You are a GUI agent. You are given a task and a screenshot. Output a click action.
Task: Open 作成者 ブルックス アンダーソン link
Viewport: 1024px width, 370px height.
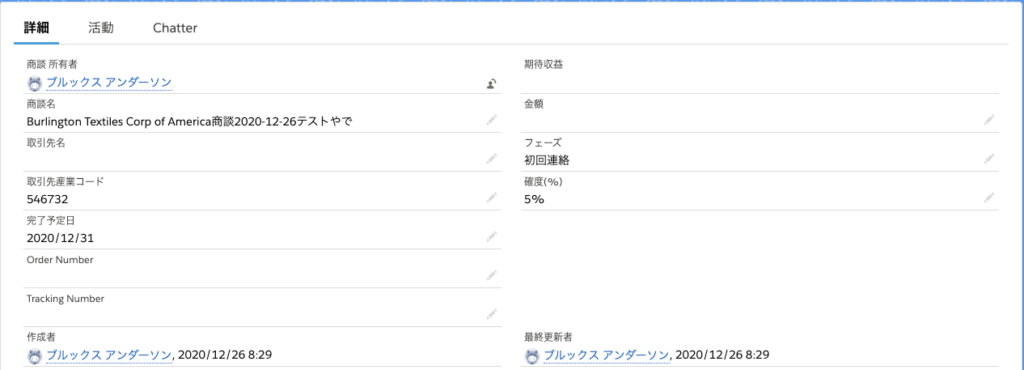pos(109,355)
